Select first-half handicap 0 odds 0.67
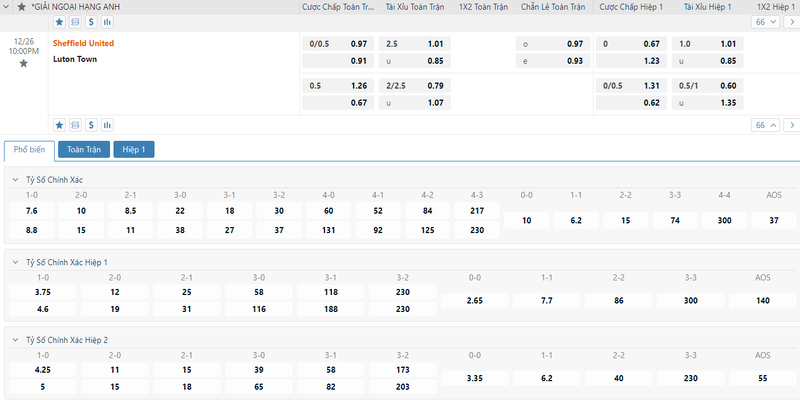The width and height of the screenshot is (800, 400). 631,44
